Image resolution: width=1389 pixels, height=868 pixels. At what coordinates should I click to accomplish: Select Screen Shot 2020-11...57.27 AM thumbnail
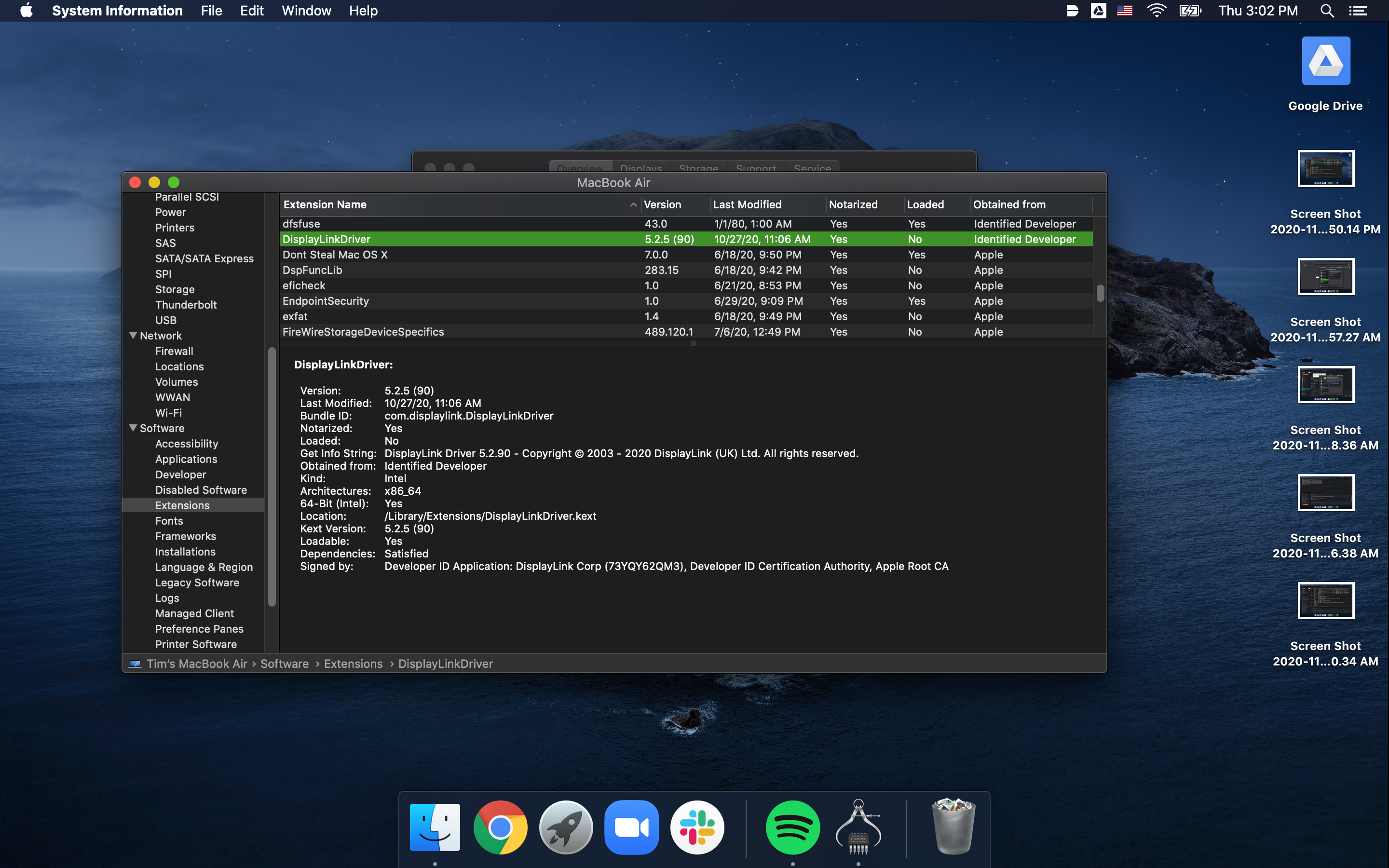(1325, 276)
